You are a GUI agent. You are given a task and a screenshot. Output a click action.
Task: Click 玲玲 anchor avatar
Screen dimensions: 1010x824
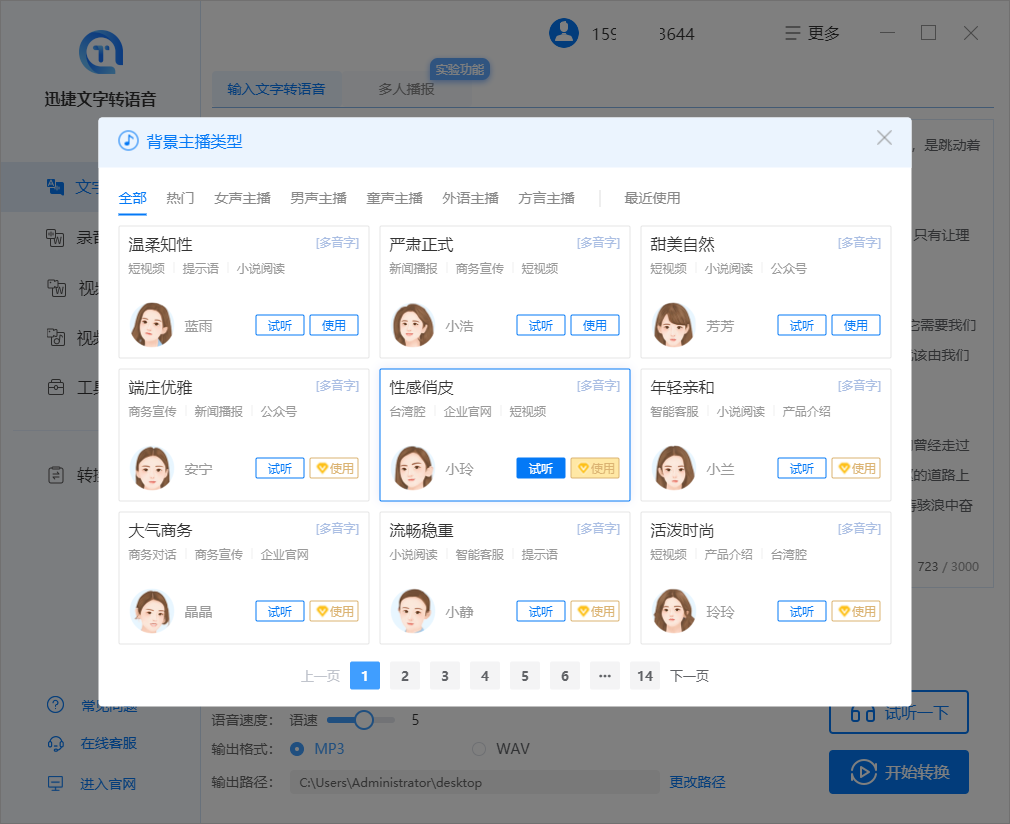click(674, 611)
